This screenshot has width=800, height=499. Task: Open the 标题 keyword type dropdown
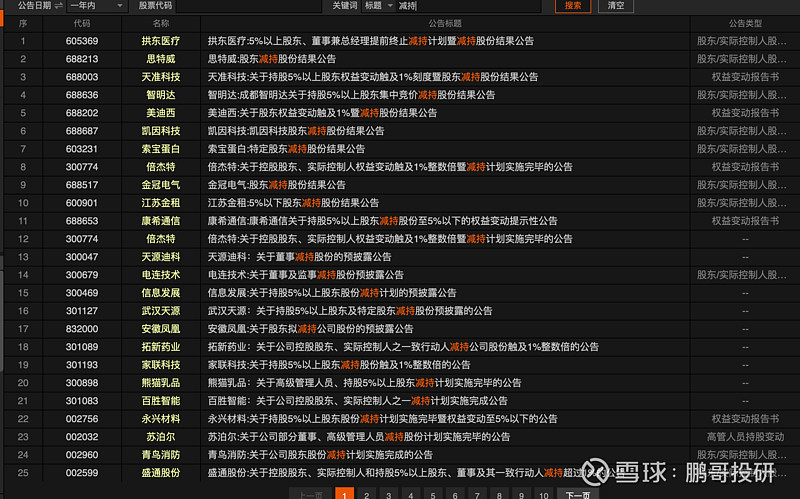coord(379,6)
